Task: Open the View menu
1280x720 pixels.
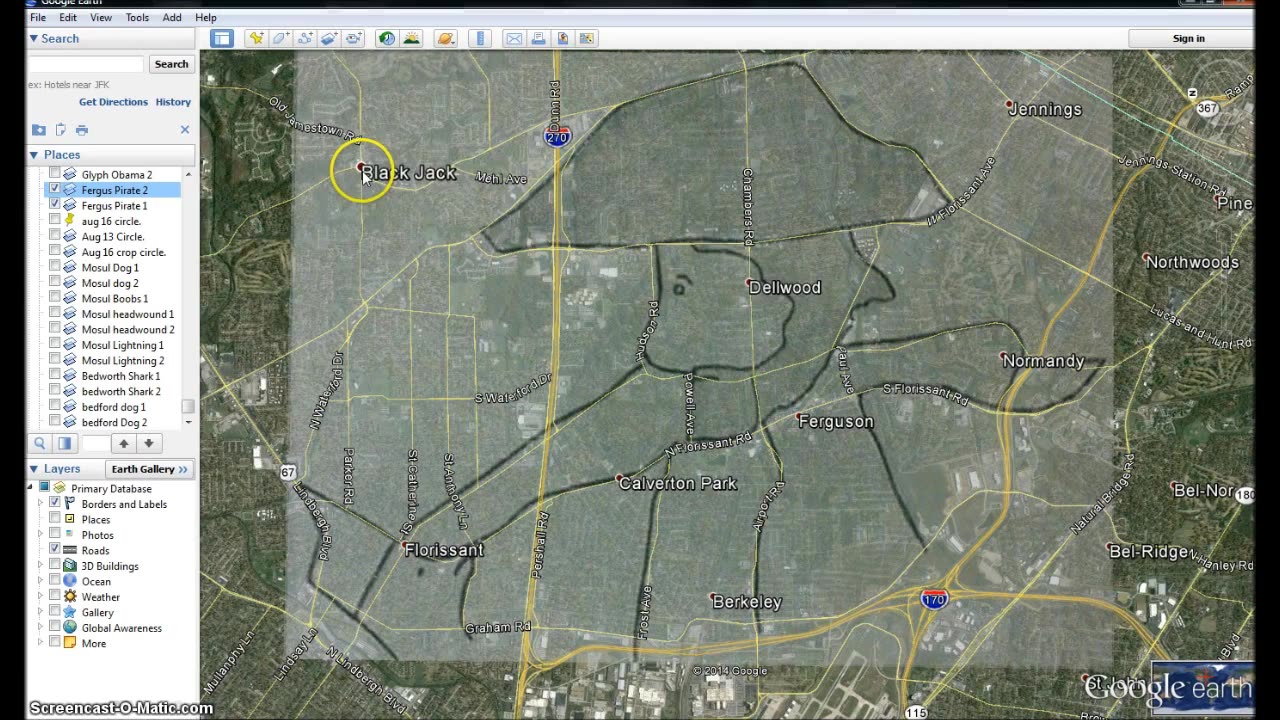Action: [x=101, y=17]
